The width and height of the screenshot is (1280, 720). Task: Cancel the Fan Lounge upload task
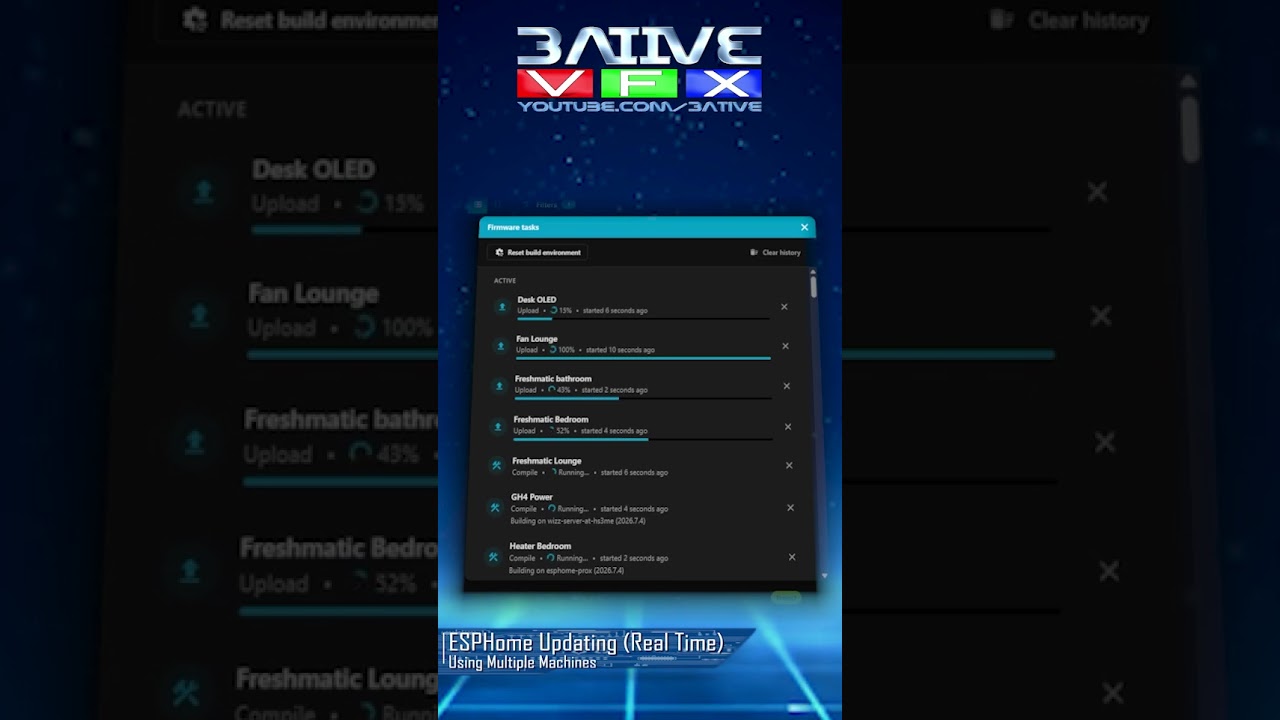pos(785,346)
